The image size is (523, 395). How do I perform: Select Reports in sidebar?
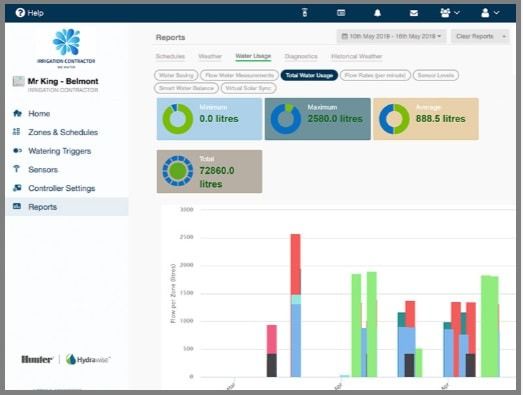[x=67, y=207]
